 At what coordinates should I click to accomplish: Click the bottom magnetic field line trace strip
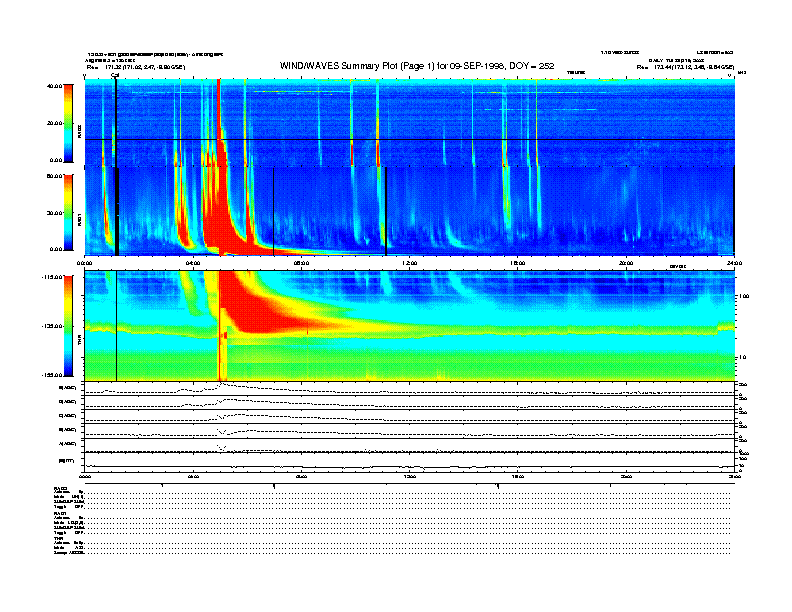tap(409, 463)
